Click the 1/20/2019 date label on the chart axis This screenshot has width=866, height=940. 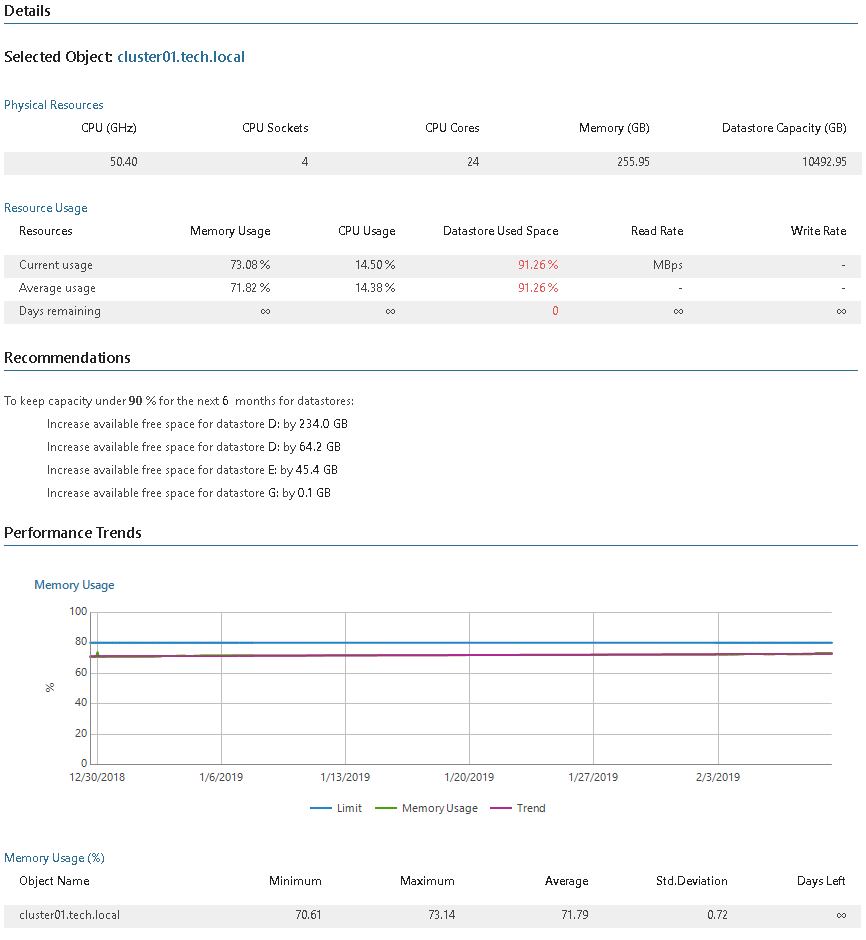coord(469,778)
